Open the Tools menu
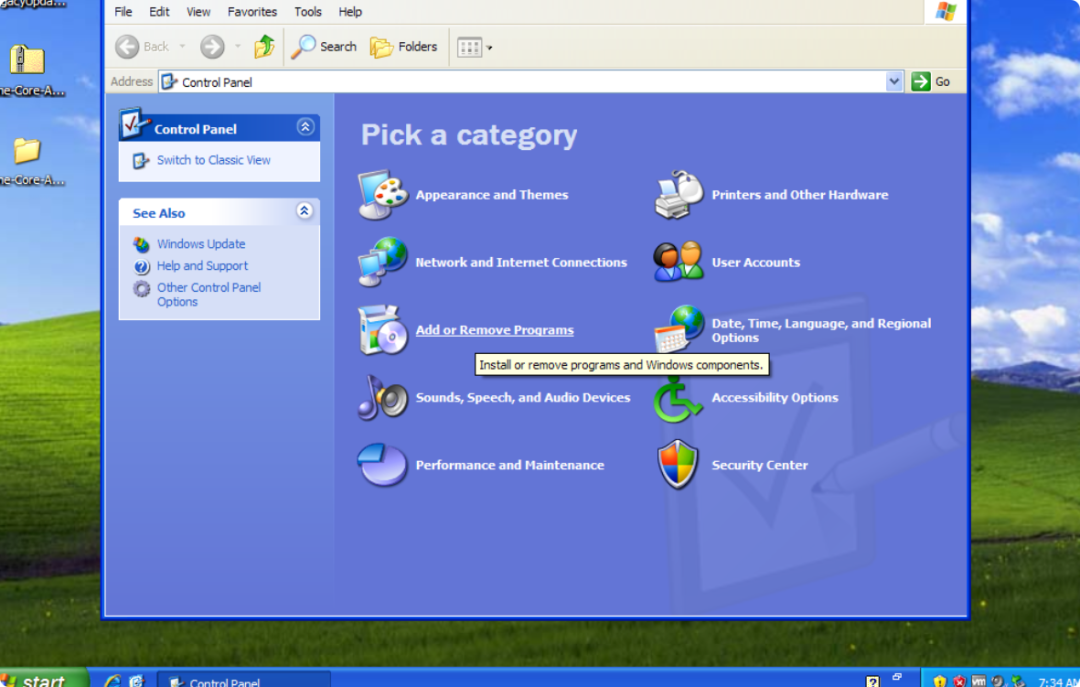This screenshot has width=1080, height=687. 308,12
